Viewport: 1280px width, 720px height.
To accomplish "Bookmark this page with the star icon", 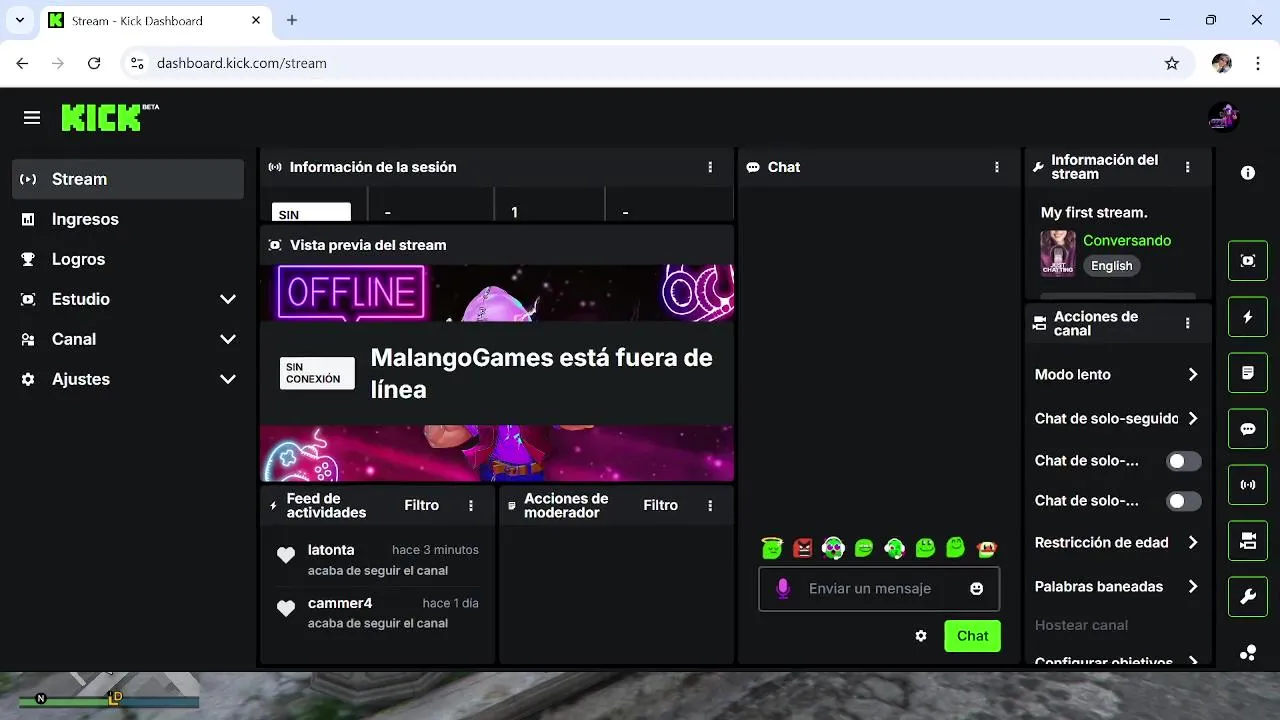I will (1172, 63).
